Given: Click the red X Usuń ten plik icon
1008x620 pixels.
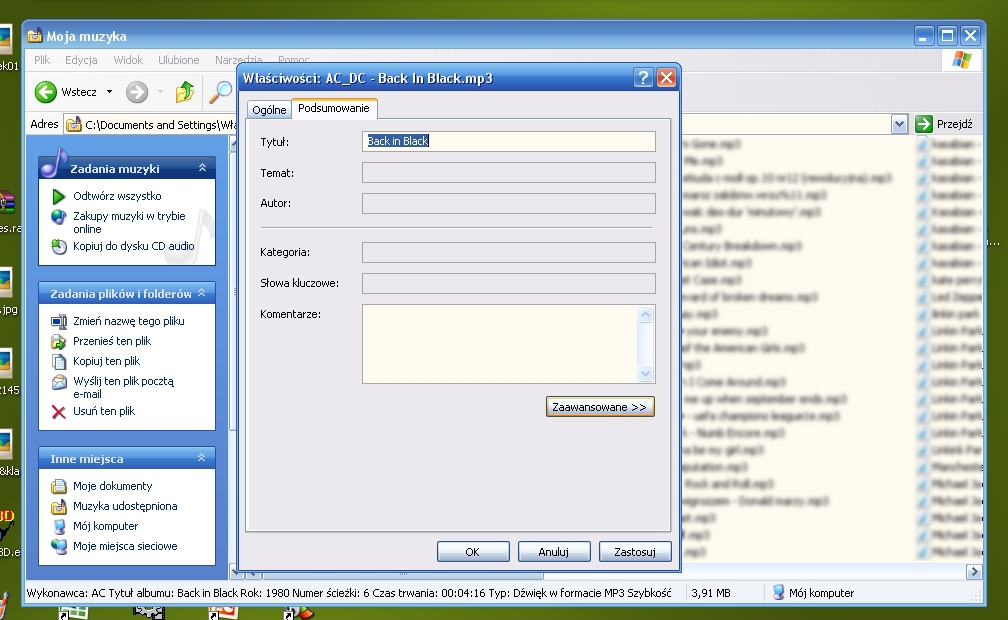Looking at the screenshot, I should click(58, 412).
